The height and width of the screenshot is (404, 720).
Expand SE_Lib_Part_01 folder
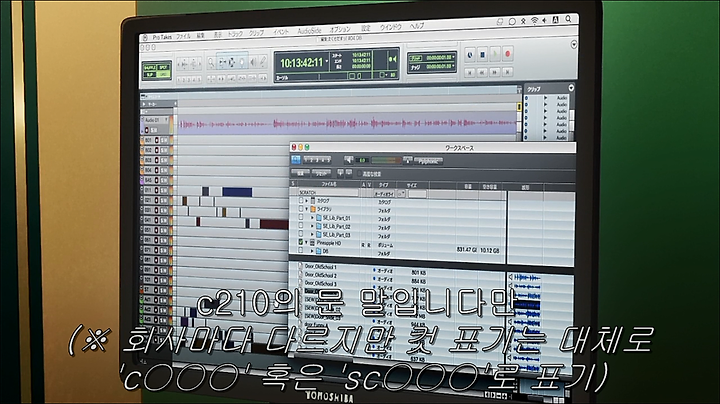[312, 218]
